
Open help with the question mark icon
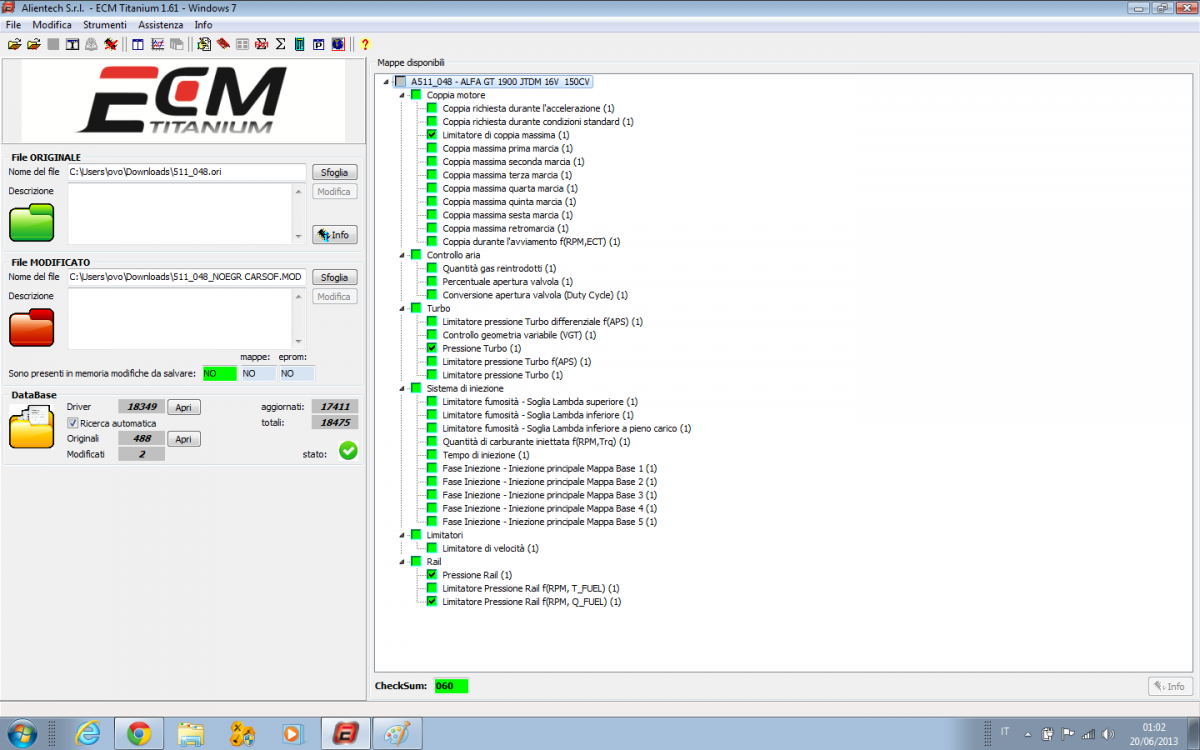(365, 44)
